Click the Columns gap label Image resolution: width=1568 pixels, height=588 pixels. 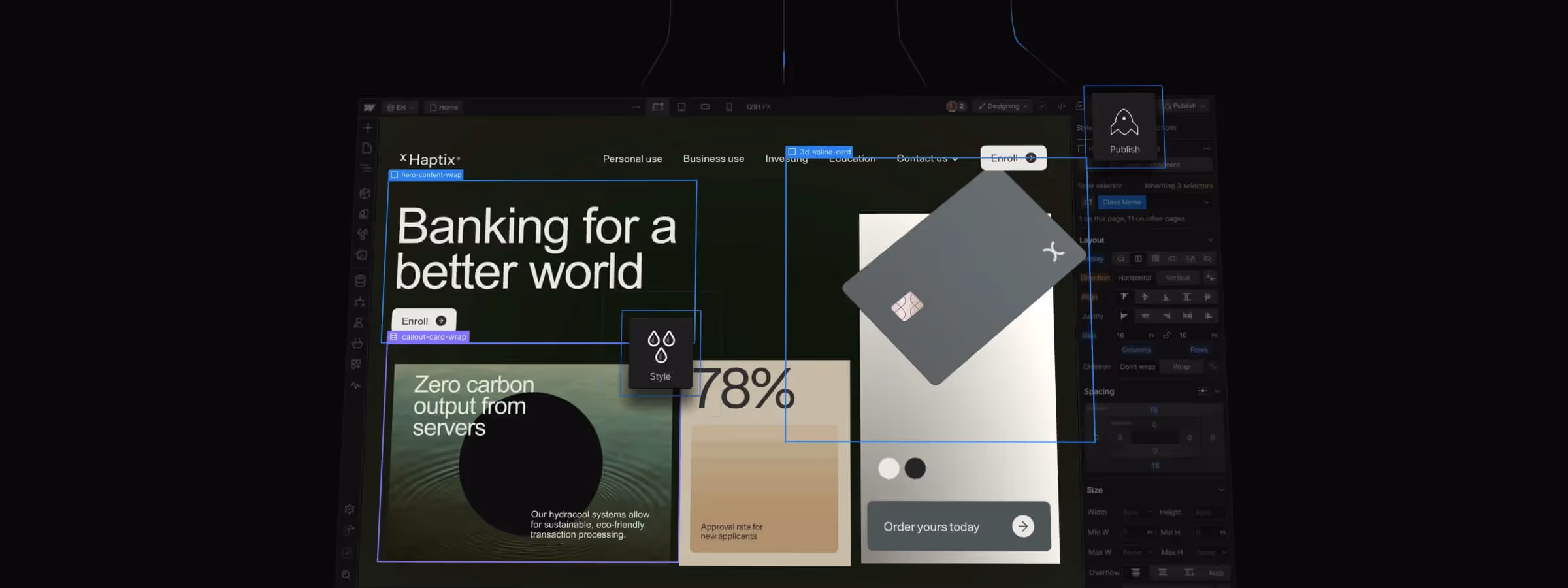(1136, 350)
